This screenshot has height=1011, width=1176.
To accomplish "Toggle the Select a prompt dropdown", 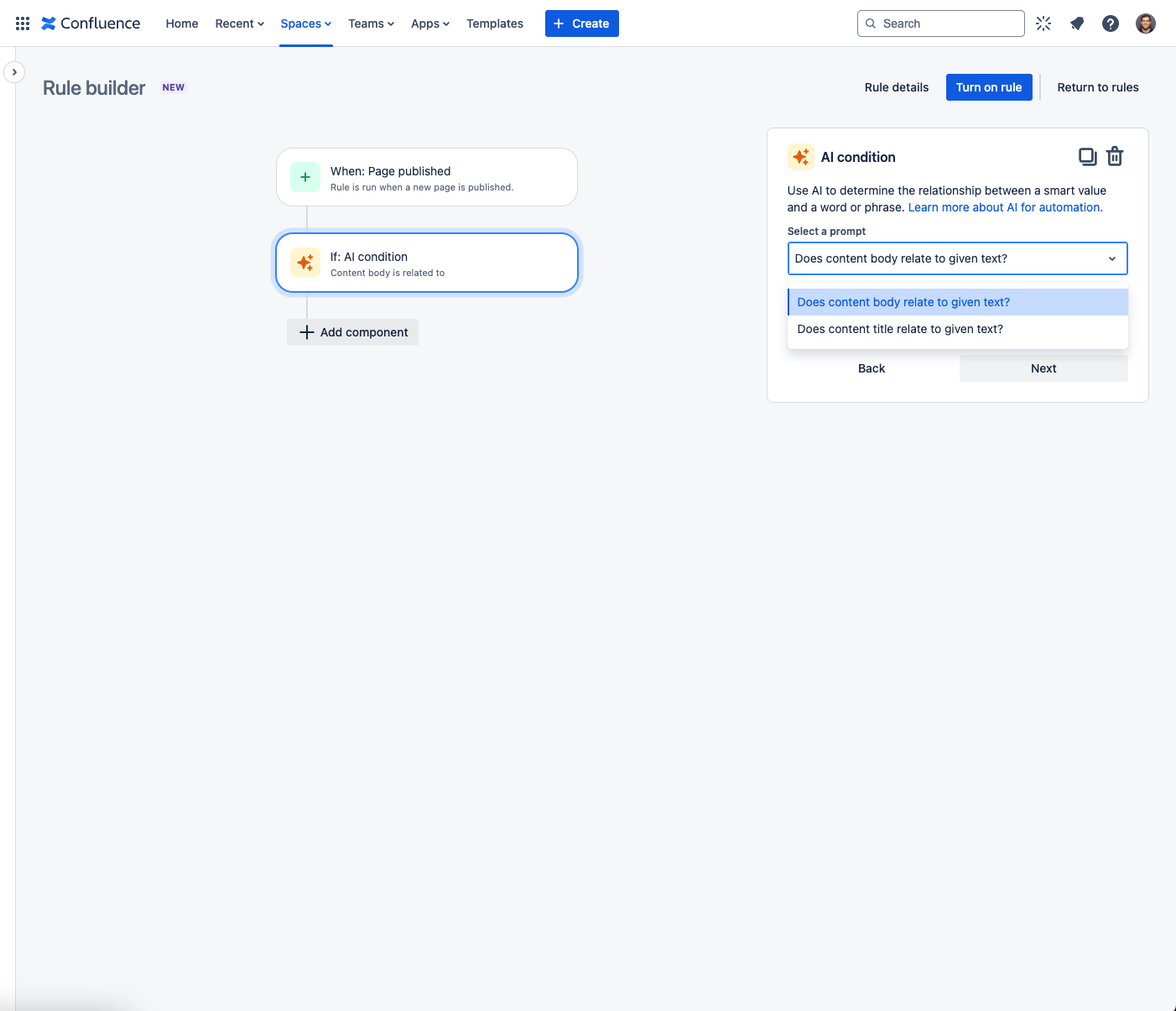I will click(x=958, y=258).
